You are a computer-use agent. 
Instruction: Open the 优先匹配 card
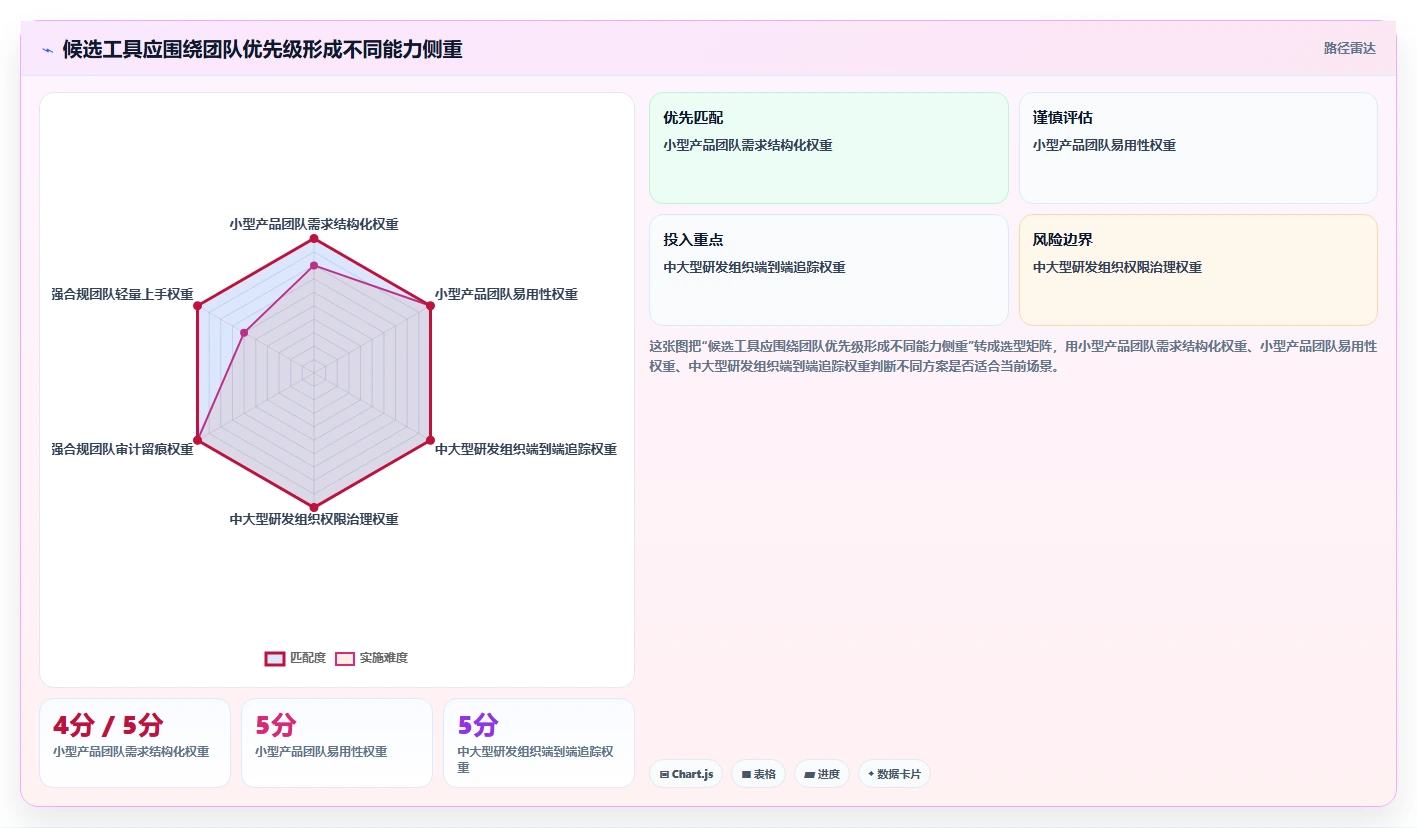coord(829,148)
